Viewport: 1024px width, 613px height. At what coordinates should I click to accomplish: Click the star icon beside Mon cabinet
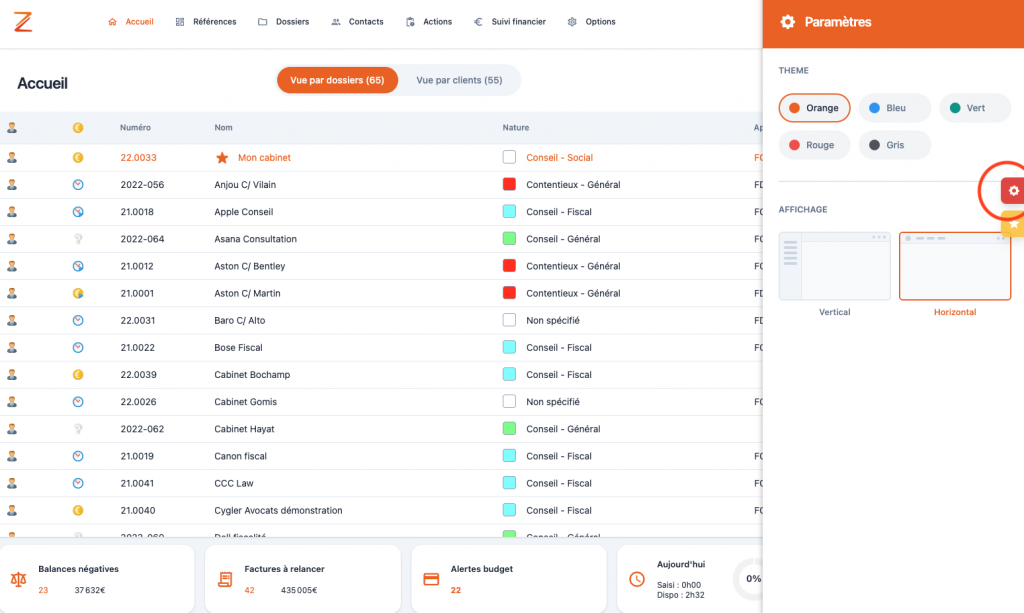tap(222, 158)
